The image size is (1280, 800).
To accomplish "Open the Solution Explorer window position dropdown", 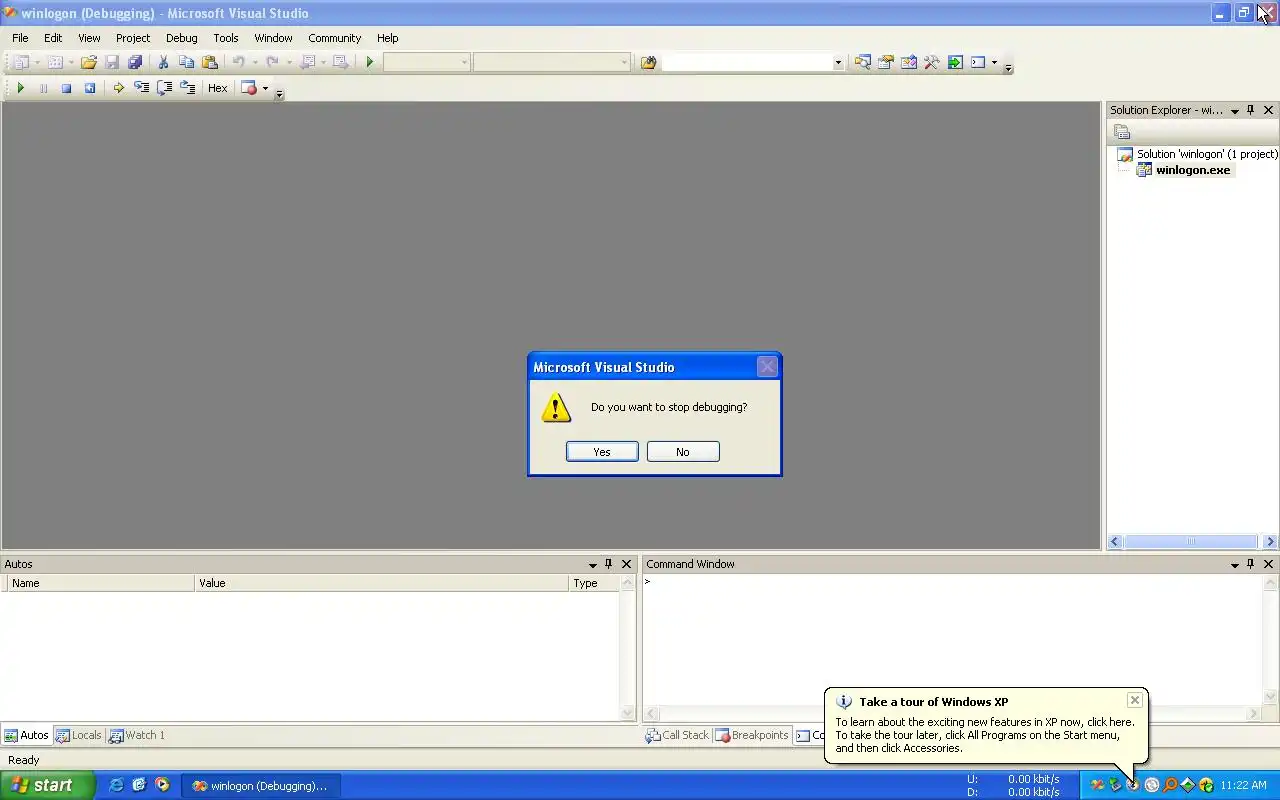I will 1235,110.
